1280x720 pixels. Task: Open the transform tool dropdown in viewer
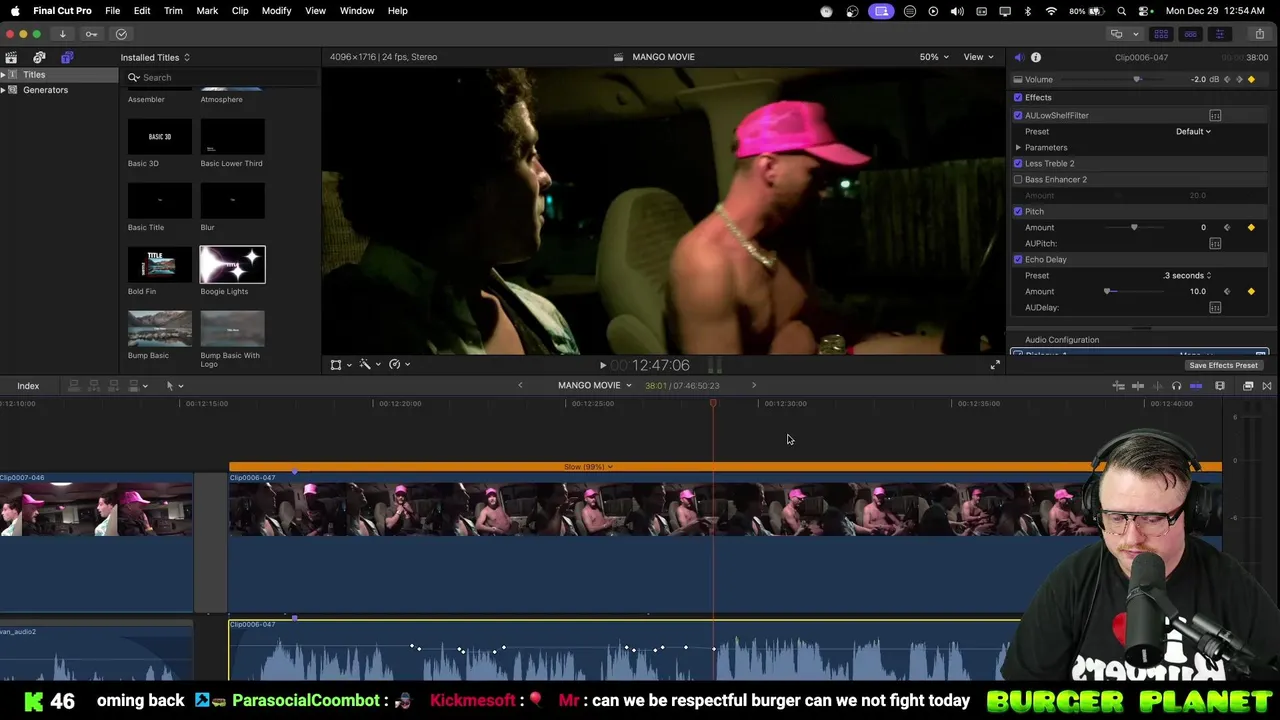tap(340, 365)
